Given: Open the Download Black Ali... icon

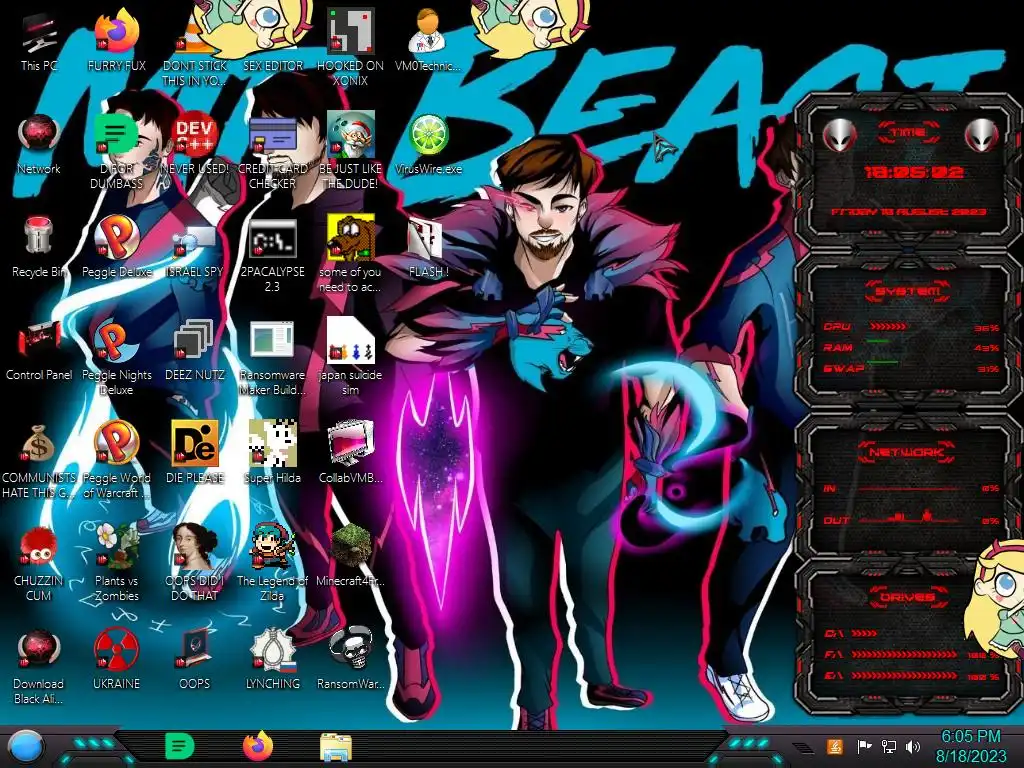Looking at the screenshot, I should [39, 650].
